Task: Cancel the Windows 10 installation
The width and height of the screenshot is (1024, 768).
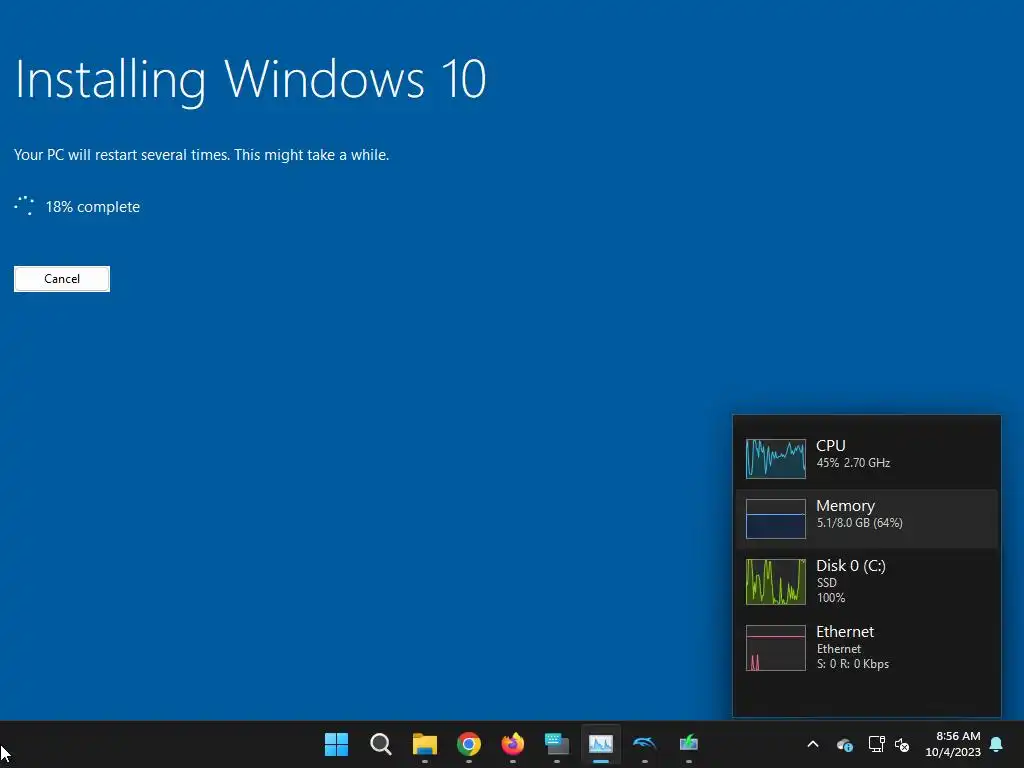Action: pos(62,279)
